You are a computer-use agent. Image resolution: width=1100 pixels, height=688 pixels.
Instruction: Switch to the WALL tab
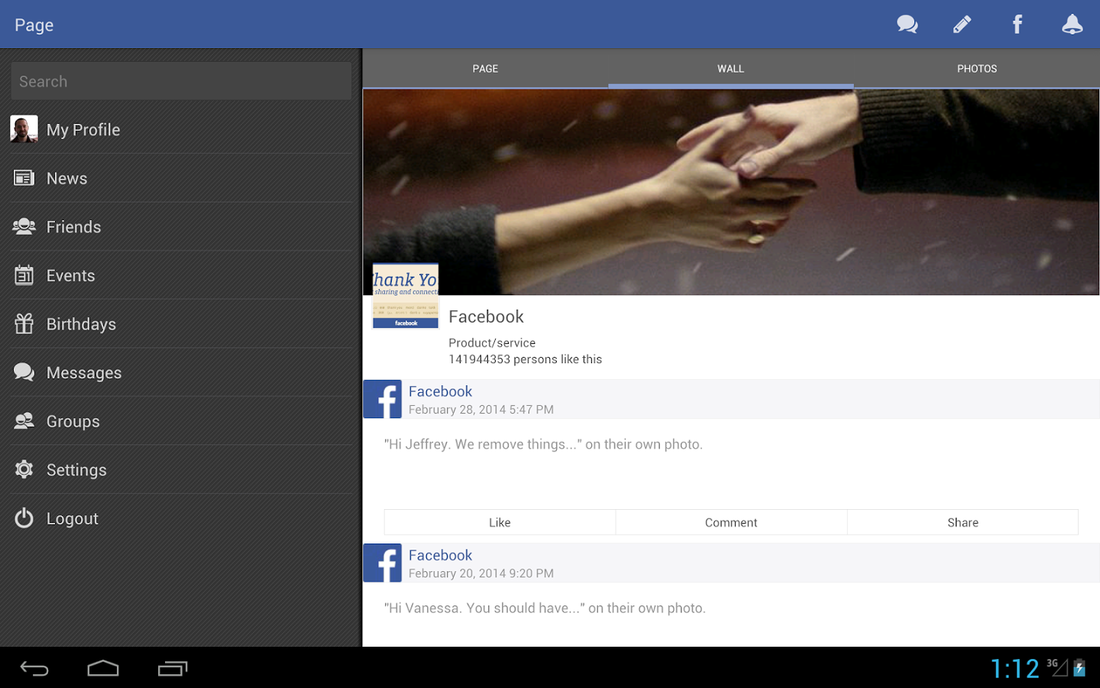(x=730, y=69)
